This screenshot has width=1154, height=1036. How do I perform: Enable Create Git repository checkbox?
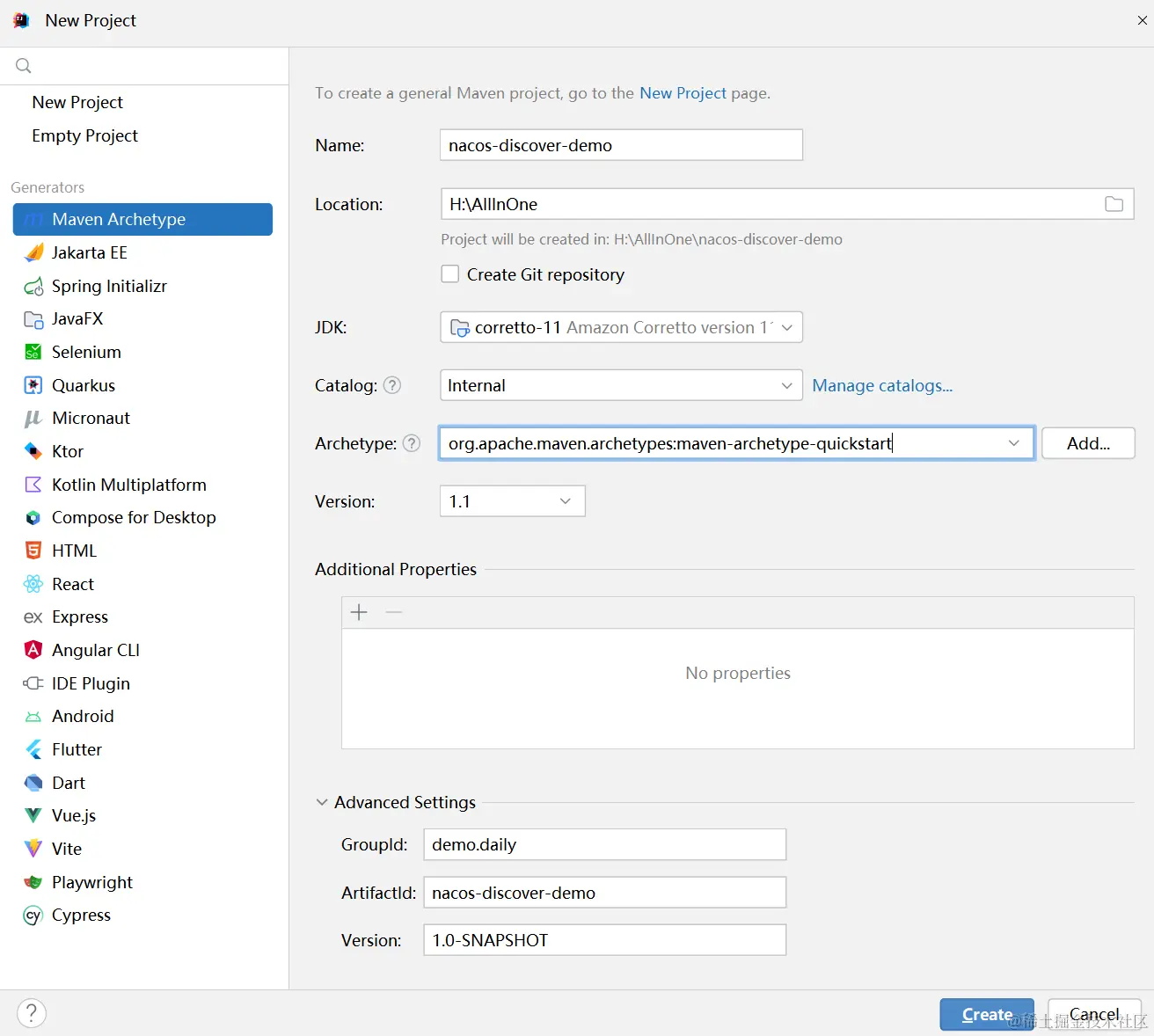(x=450, y=274)
